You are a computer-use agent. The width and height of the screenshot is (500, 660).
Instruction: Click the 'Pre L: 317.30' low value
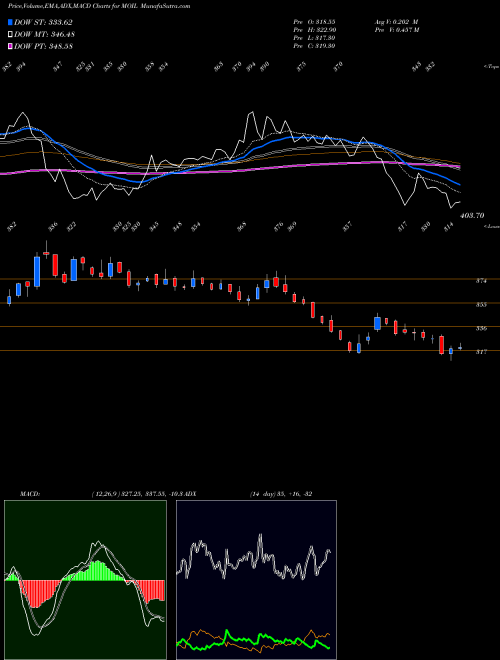tap(314, 38)
